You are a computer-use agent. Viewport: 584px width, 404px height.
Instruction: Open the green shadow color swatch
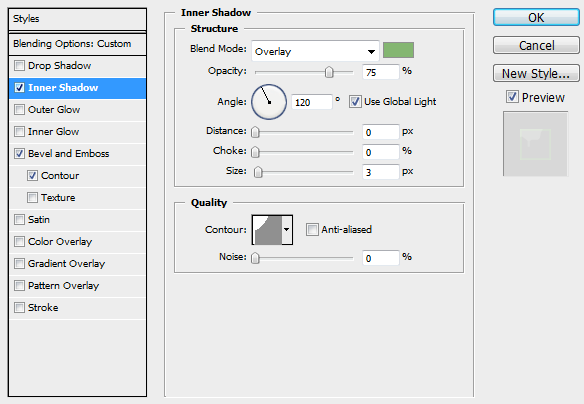point(398,50)
